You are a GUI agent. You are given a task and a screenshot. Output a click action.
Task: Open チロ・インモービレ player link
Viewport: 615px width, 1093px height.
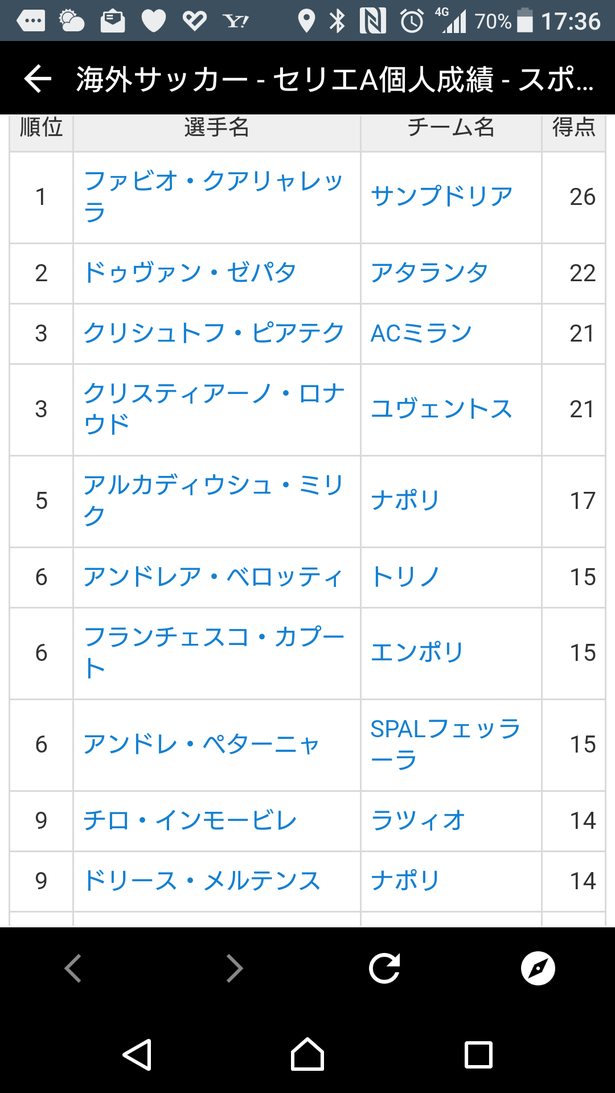click(190, 820)
